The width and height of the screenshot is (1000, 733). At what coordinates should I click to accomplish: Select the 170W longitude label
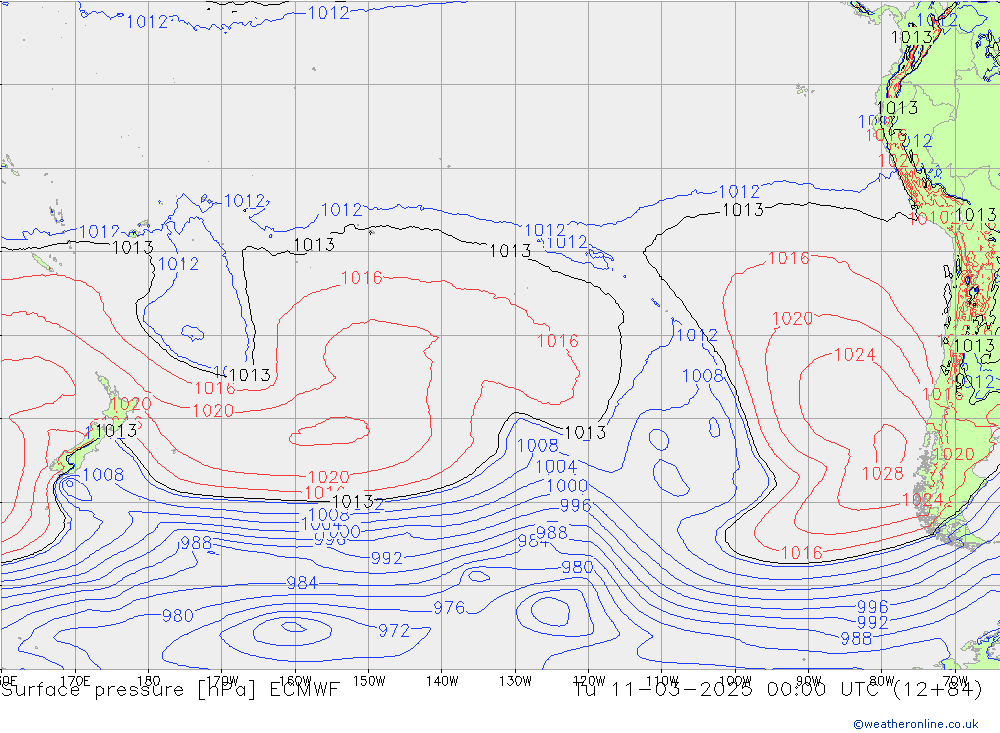tap(222, 681)
